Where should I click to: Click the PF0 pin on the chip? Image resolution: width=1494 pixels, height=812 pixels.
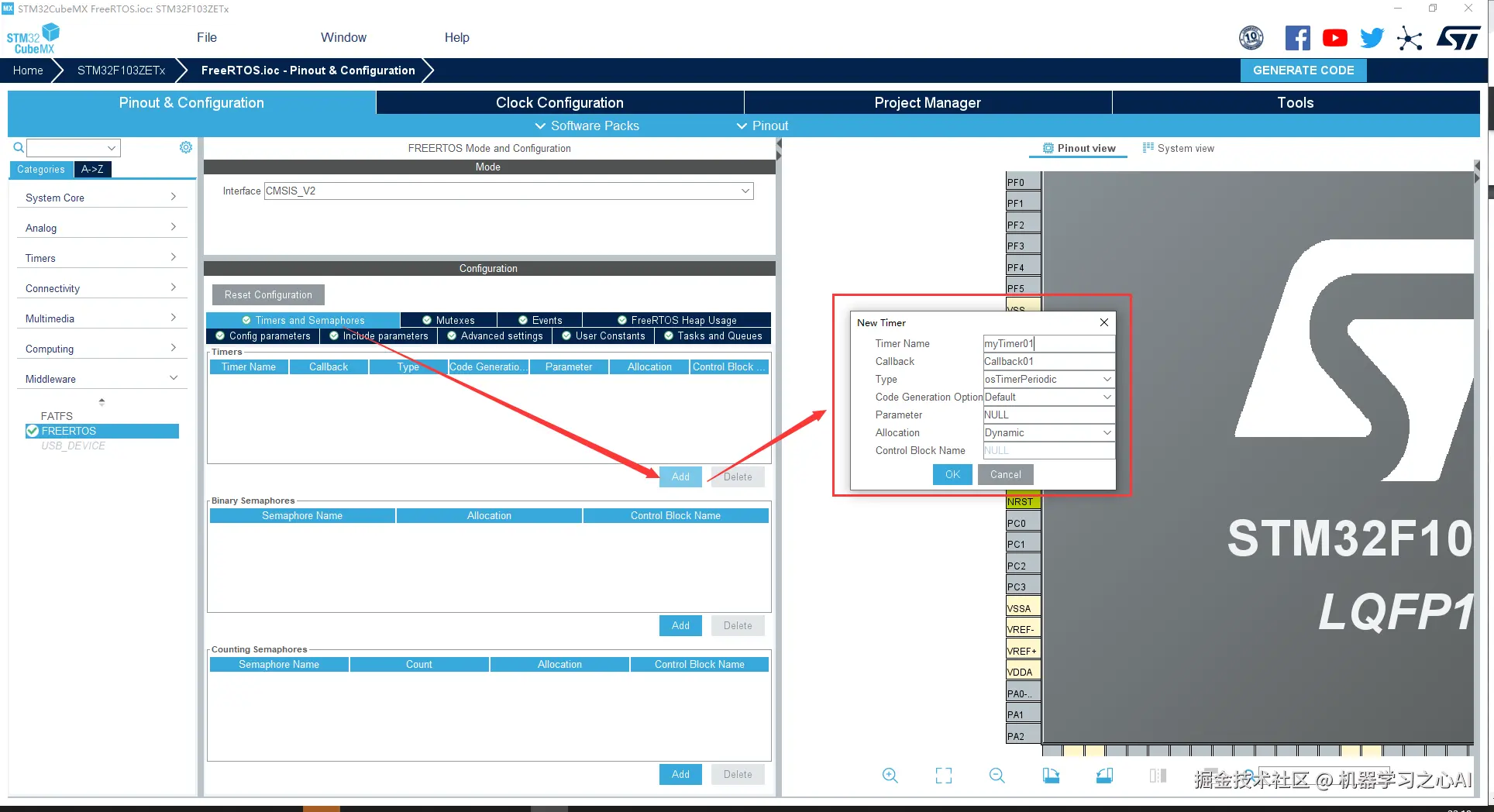pos(1023,183)
